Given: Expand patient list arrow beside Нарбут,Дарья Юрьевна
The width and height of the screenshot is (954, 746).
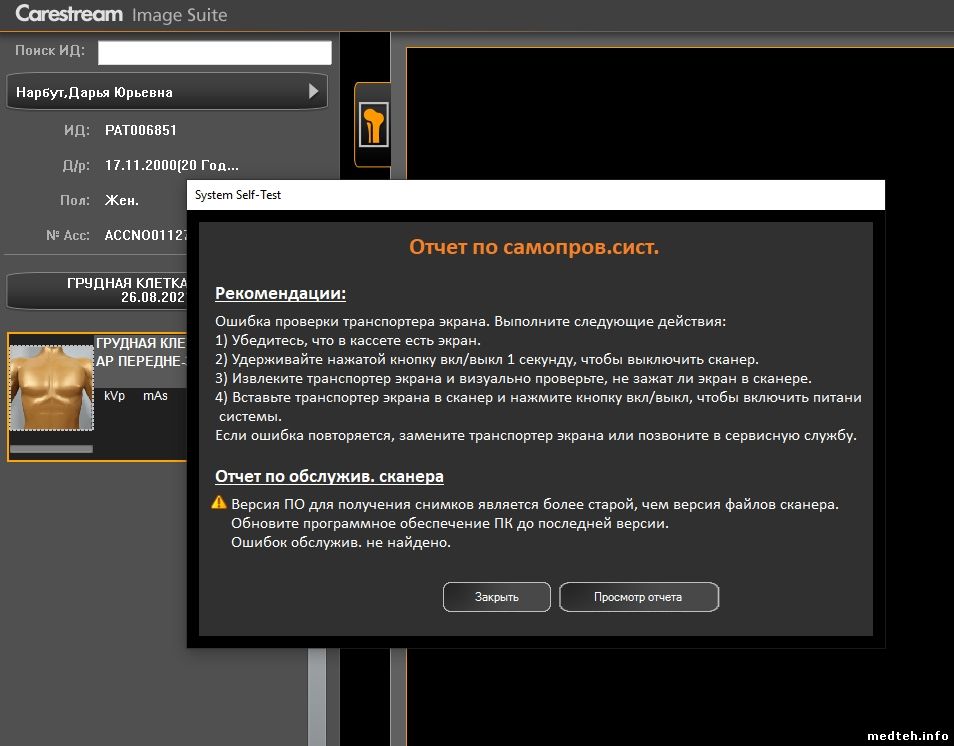Looking at the screenshot, I should 313,92.
